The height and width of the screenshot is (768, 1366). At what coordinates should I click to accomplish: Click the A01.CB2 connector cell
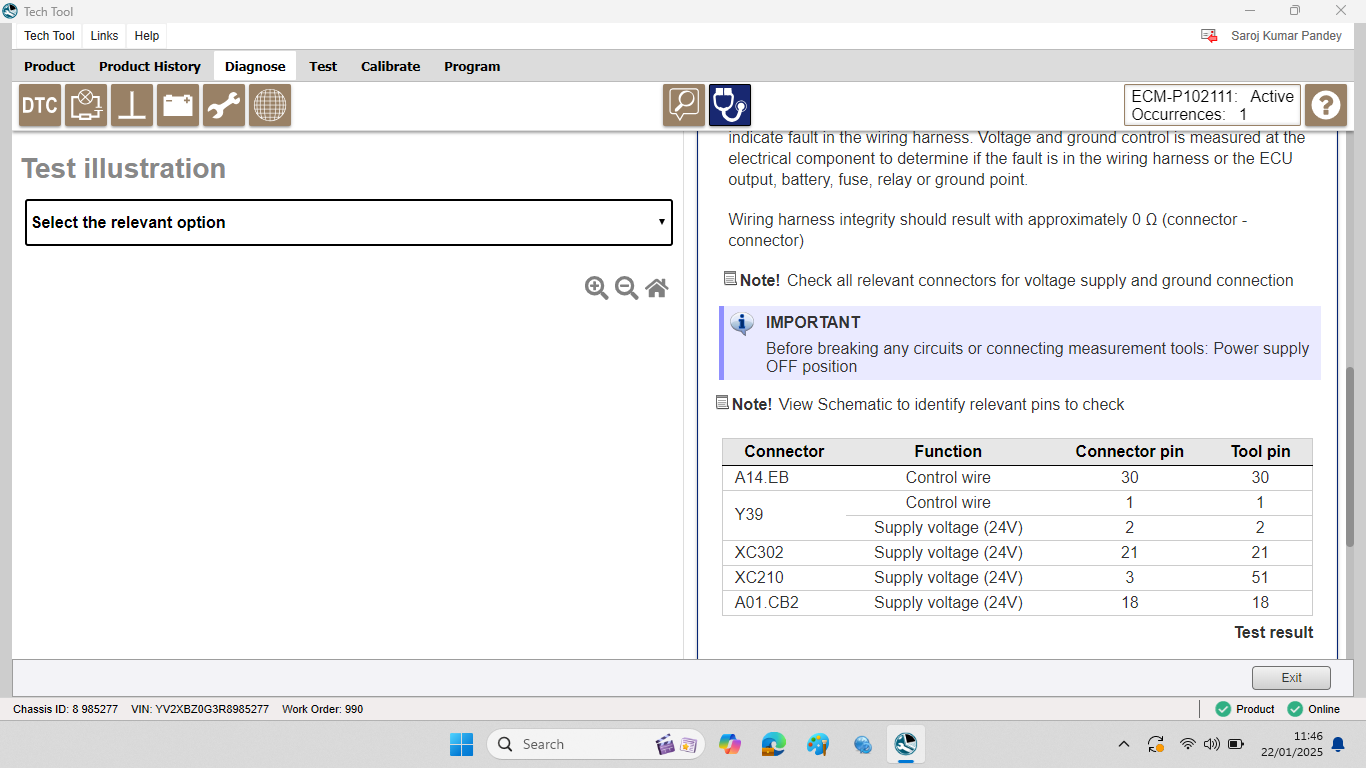click(x=785, y=603)
